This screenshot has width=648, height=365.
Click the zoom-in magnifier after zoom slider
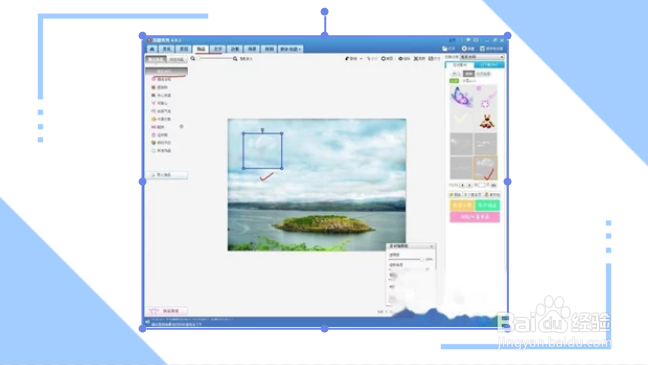coord(235,59)
